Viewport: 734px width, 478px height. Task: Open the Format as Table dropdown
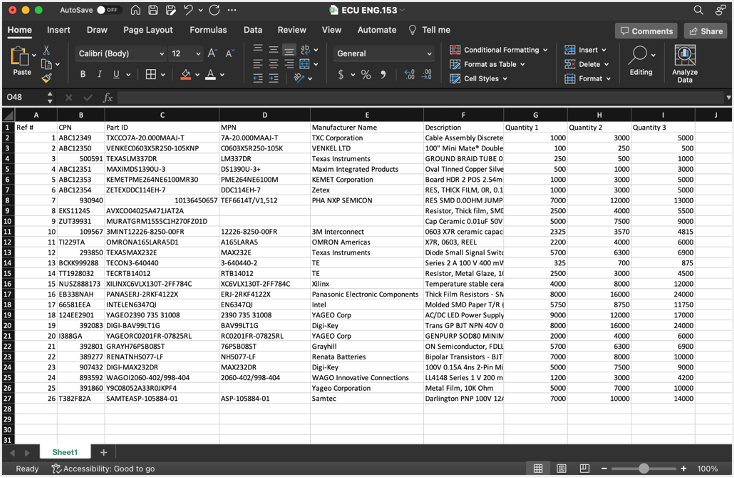pos(487,64)
